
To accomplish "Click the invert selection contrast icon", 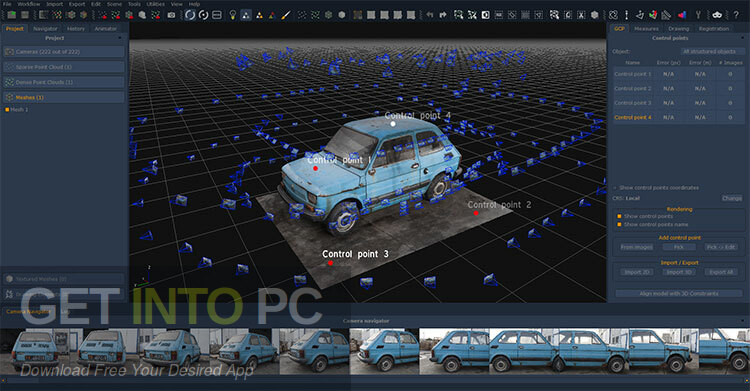I will point(485,15).
